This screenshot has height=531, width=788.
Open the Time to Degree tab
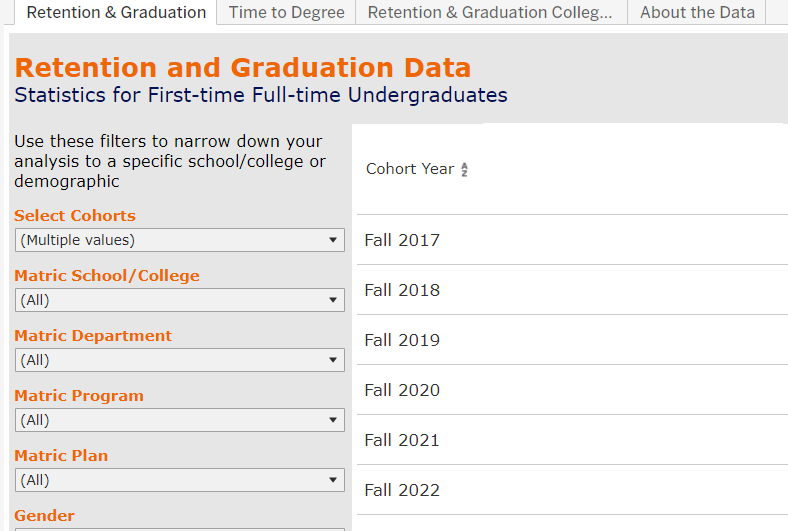pyautogui.click(x=286, y=13)
